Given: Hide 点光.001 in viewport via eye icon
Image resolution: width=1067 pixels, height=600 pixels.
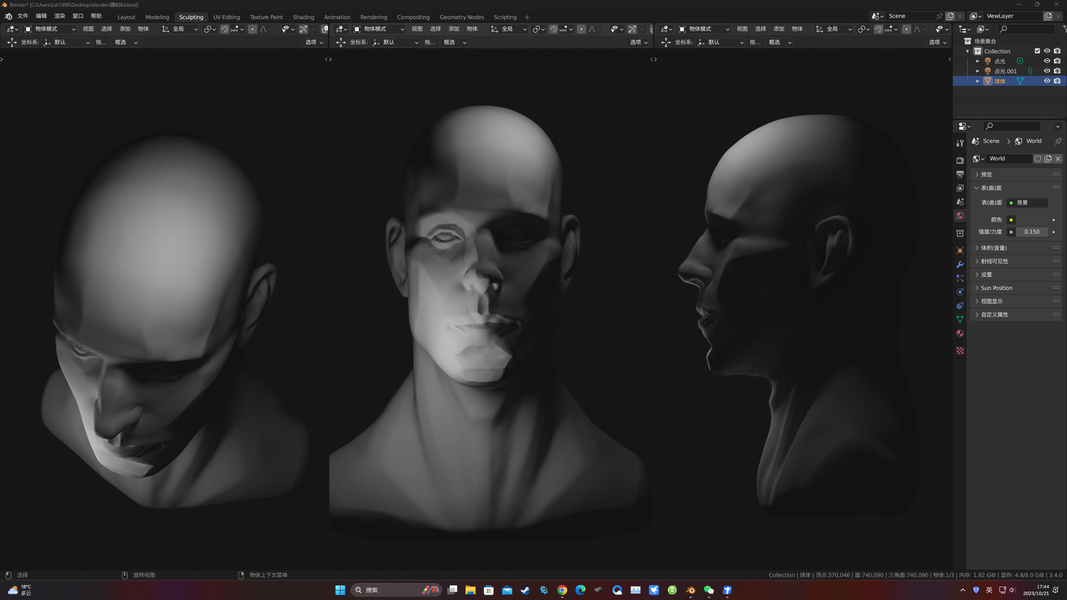Looking at the screenshot, I should pyautogui.click(x=1047, y=71).
